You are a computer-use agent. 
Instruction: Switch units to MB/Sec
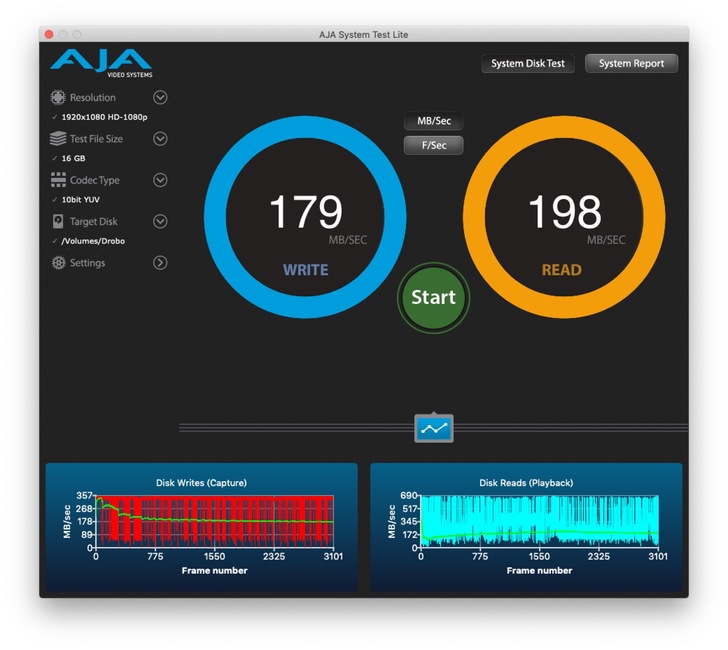click(434, 121)
